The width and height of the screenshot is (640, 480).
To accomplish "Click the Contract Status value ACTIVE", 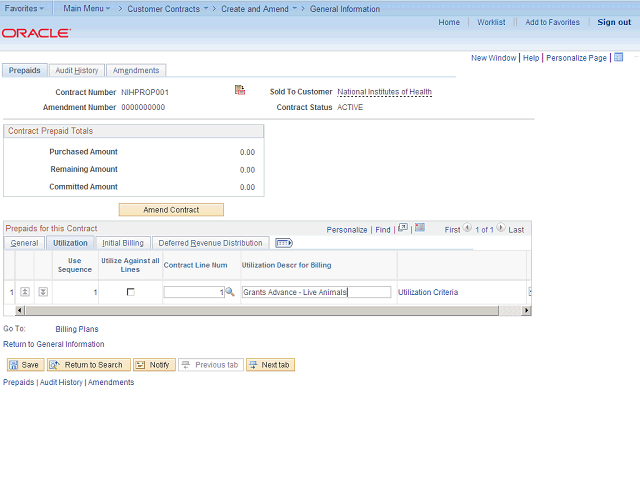I will click(350, 107).
